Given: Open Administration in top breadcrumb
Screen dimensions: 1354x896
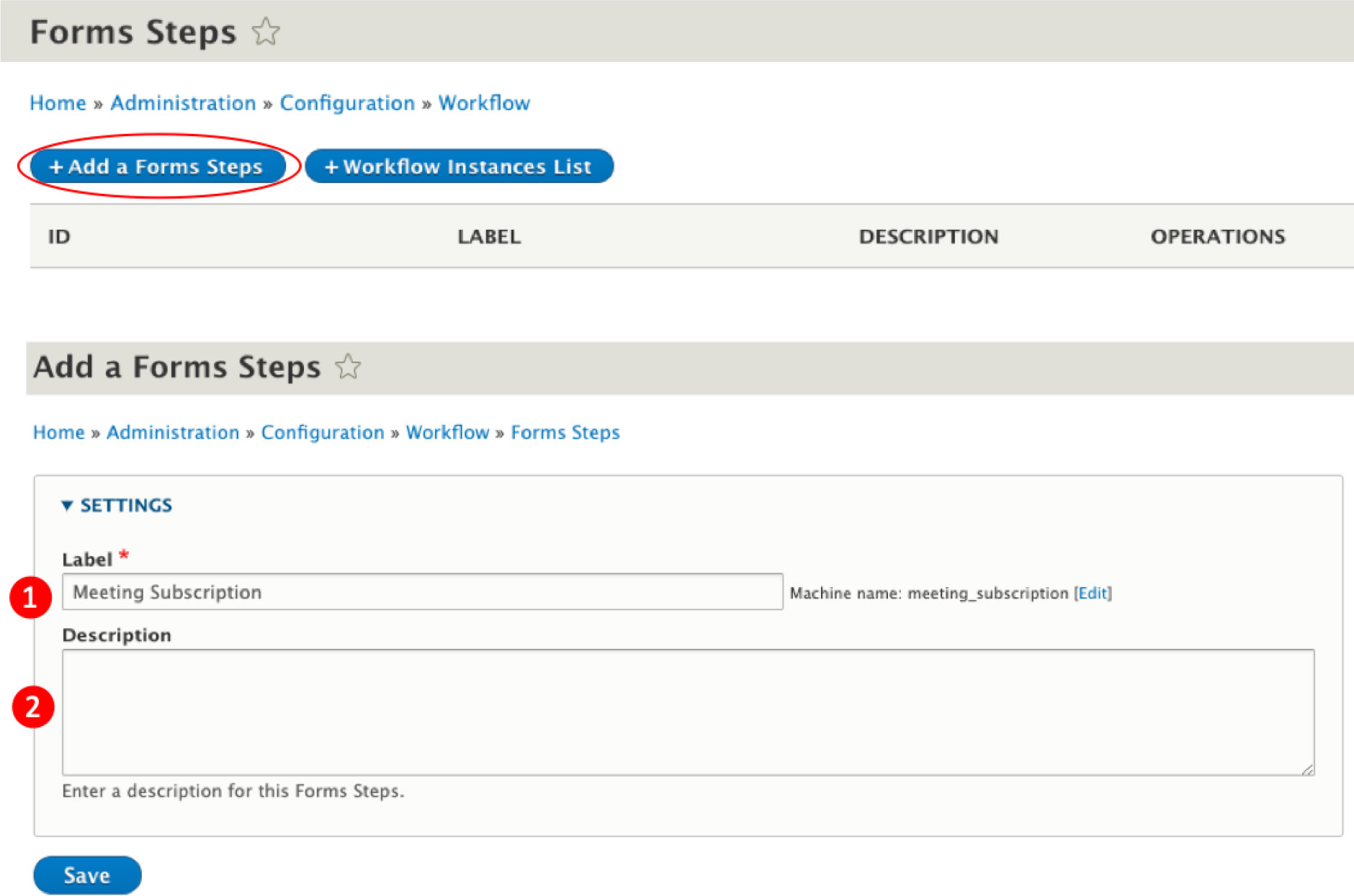Looking at the screenshot, I should pos(183,103).
